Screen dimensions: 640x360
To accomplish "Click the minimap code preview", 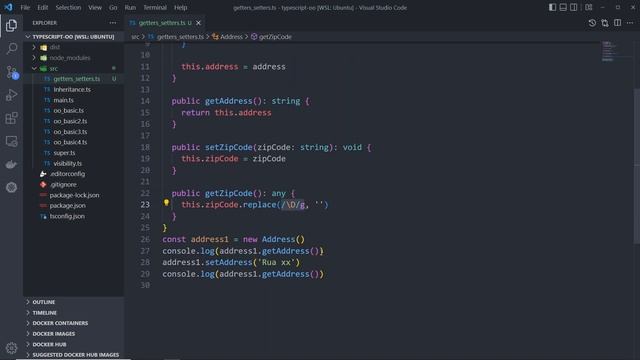I will [x=608, y=51].
